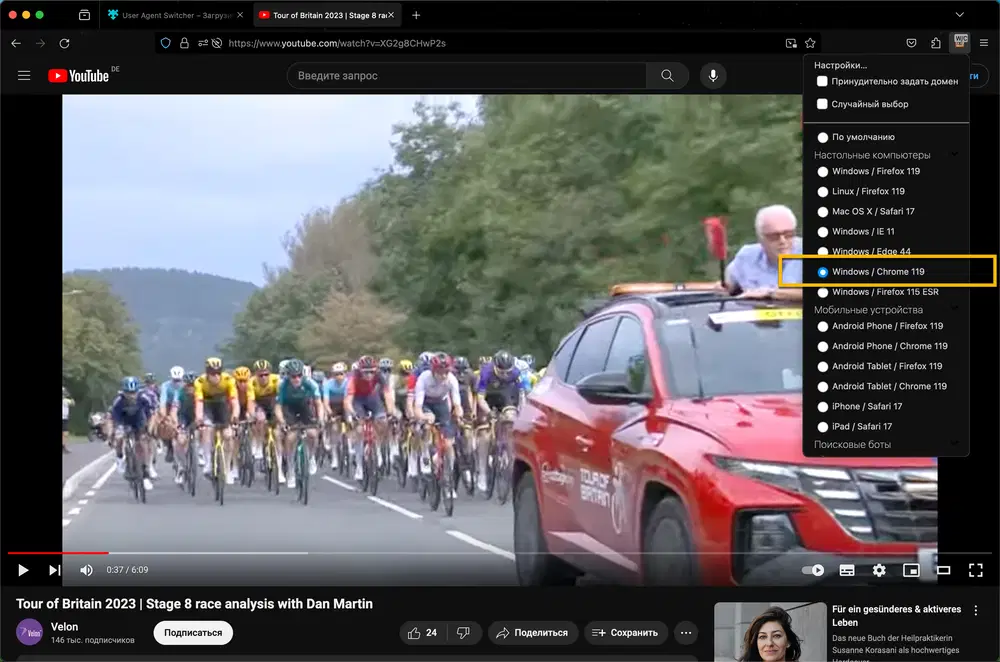Select Windows / Firefox 115 ESR
Screen dimensions: 1000x662
823,292
